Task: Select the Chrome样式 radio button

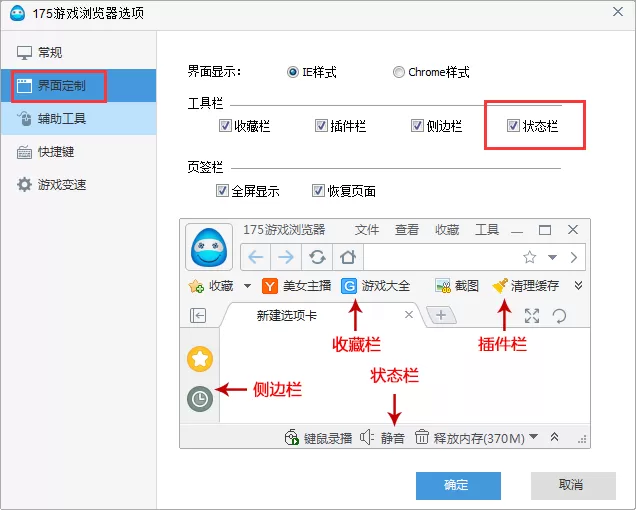Action: click(x=399, y=72)
